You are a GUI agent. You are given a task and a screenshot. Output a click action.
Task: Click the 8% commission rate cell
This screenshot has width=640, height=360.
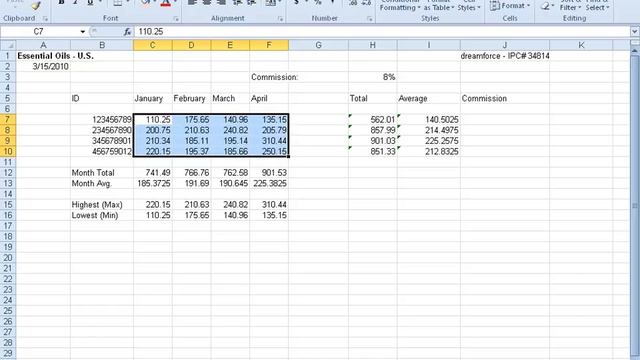[373, 77]
